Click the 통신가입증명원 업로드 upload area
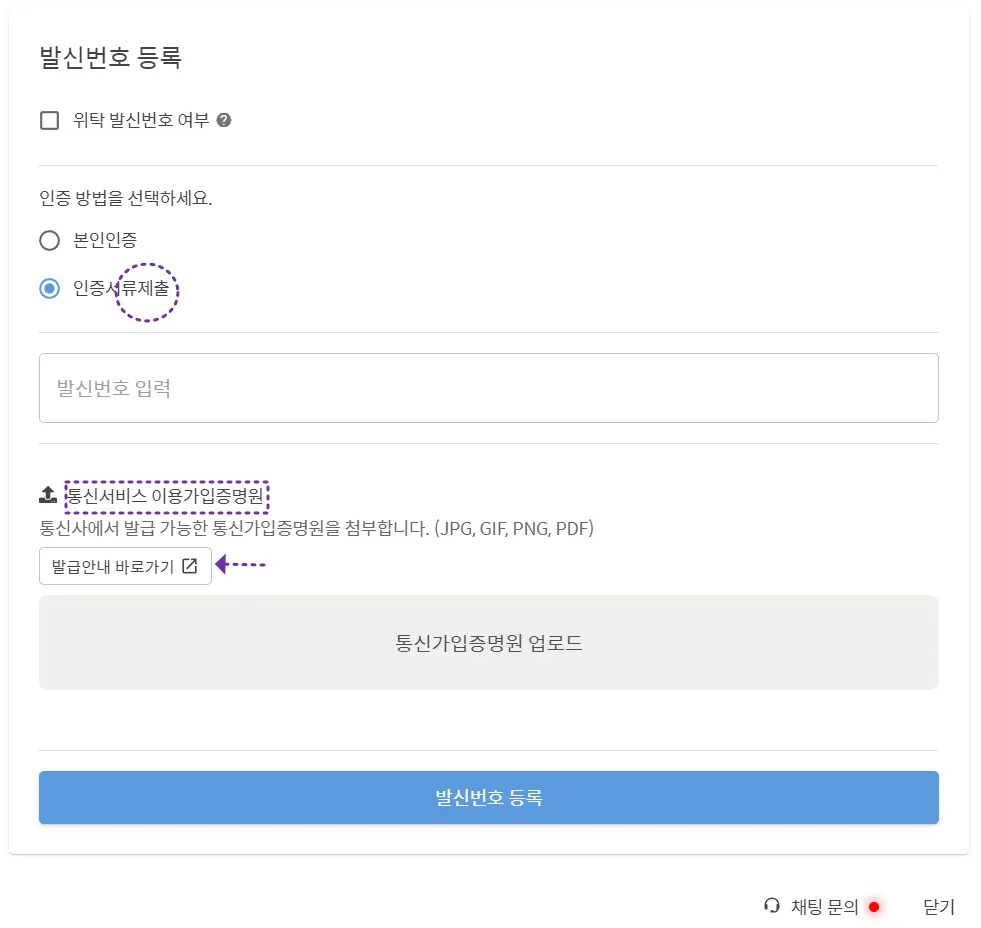This screenshot has height=928, width=981. point(488,643)
